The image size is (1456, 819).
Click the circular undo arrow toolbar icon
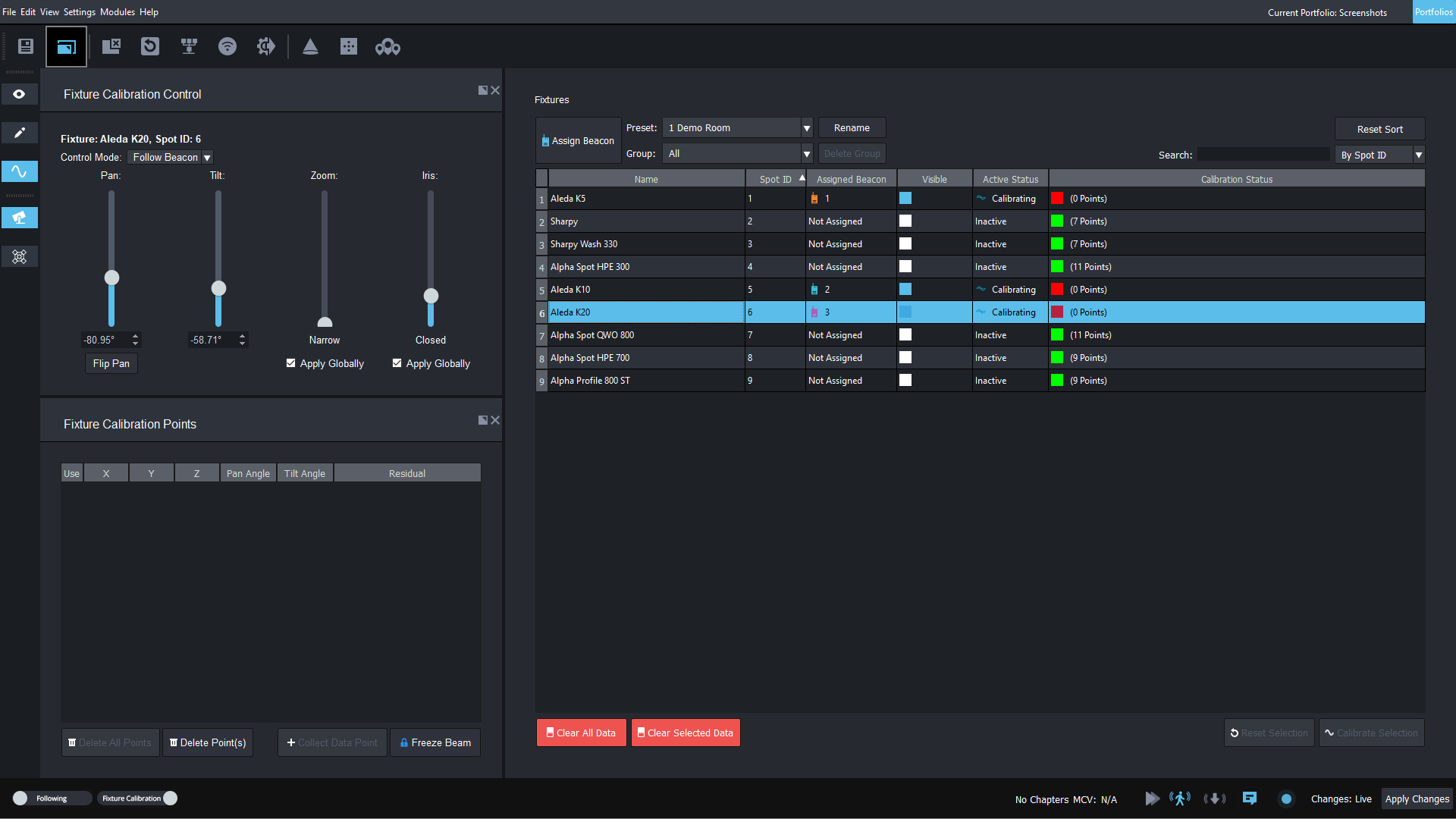[150, 47]
